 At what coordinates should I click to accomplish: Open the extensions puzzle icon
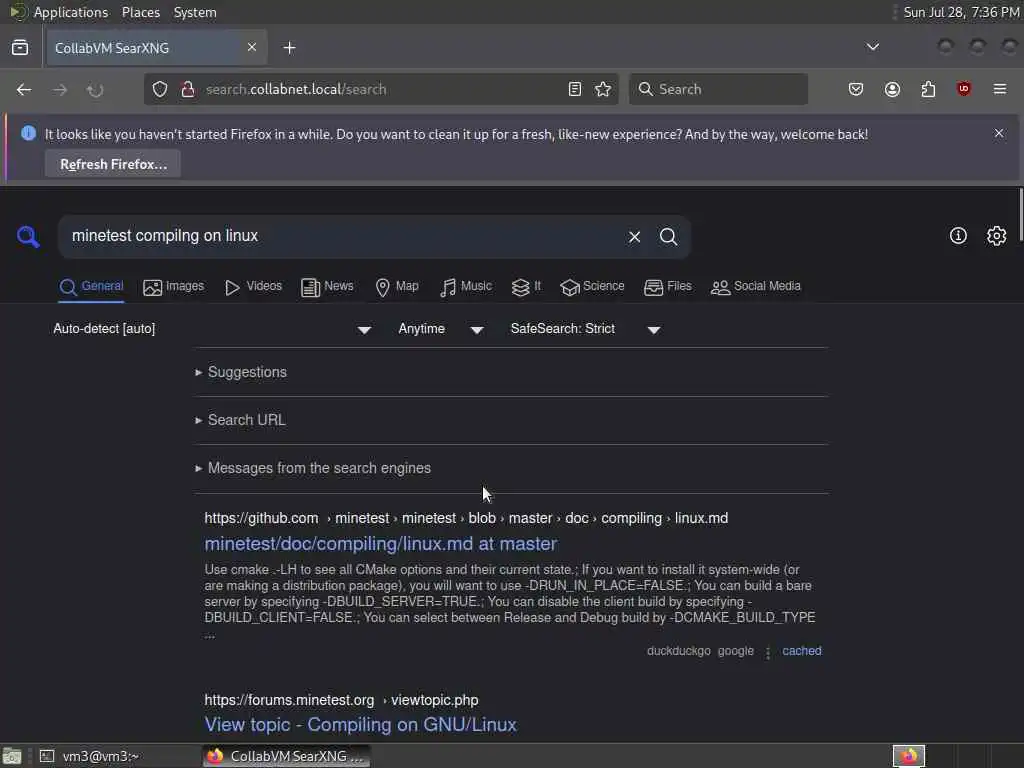928,89
